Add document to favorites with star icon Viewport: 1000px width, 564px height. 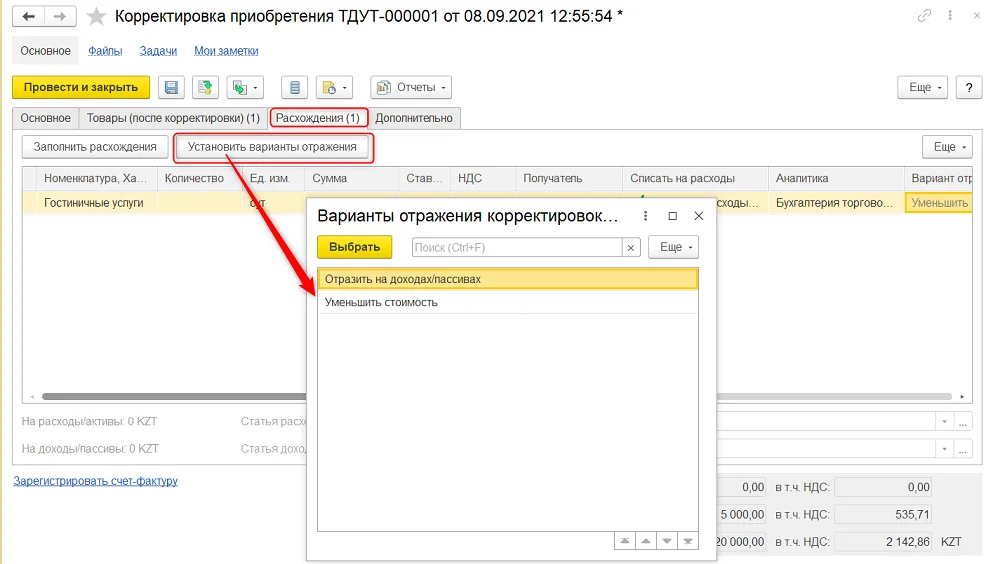(x=96, y=17)
